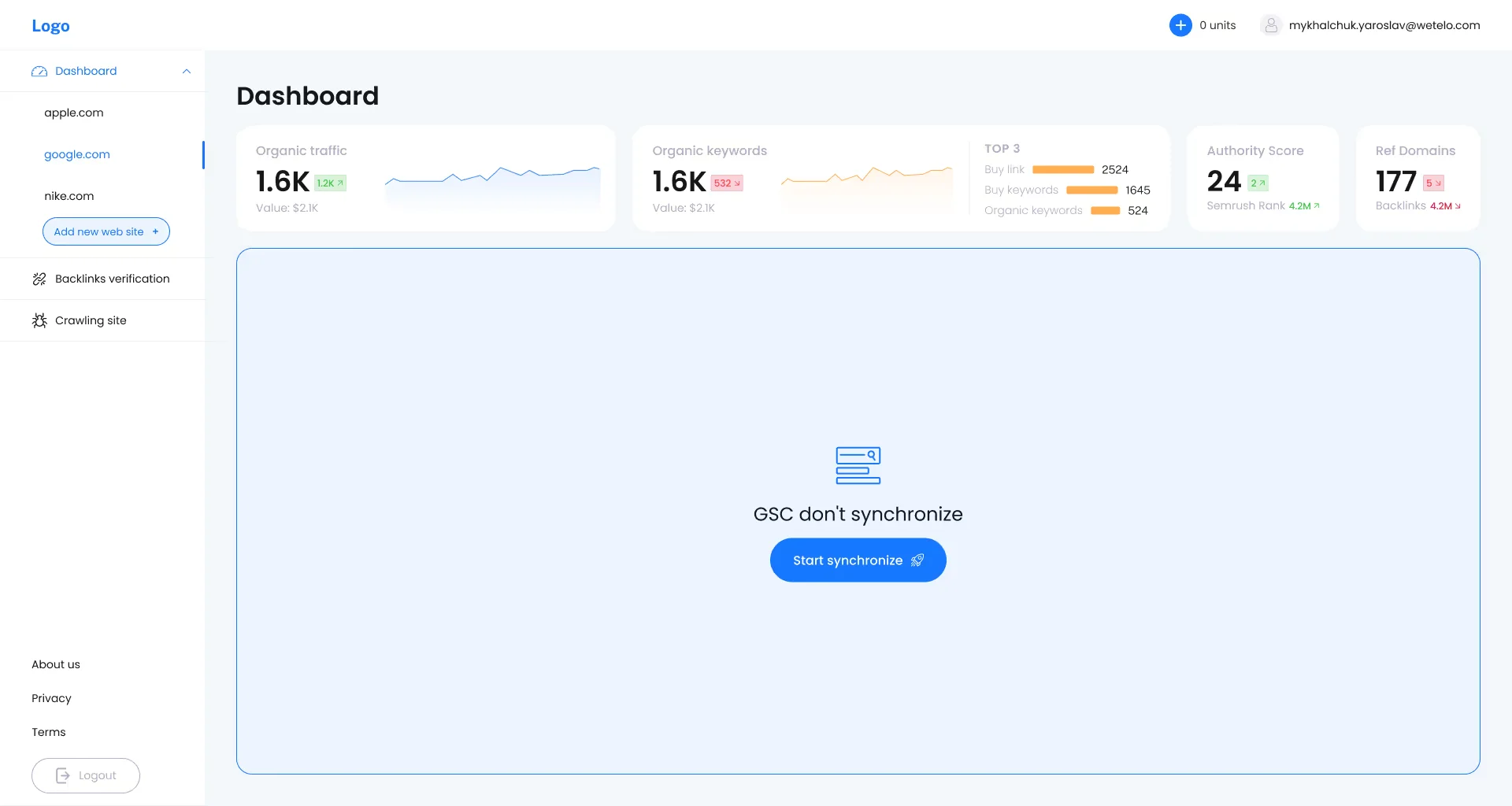Switch to nike.com site
The height and width of the screenshot is (806, 1512).
point(69,195)
